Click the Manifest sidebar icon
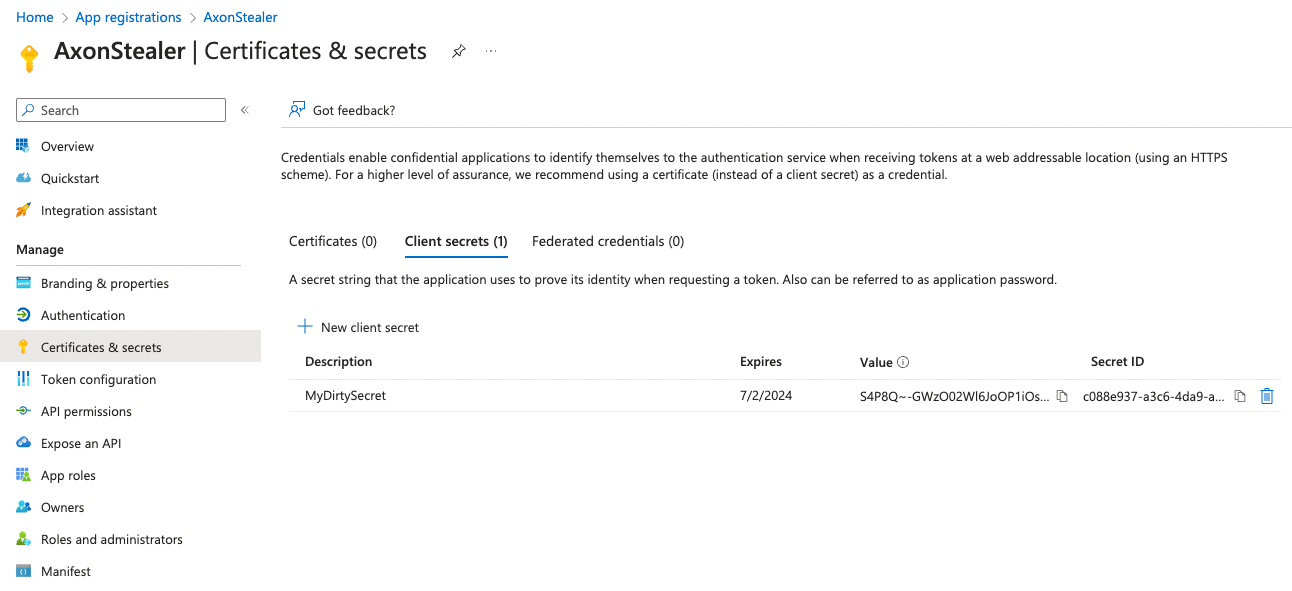Image resolution: width=1292 pixels, height=591 pixels. (22, 571)
